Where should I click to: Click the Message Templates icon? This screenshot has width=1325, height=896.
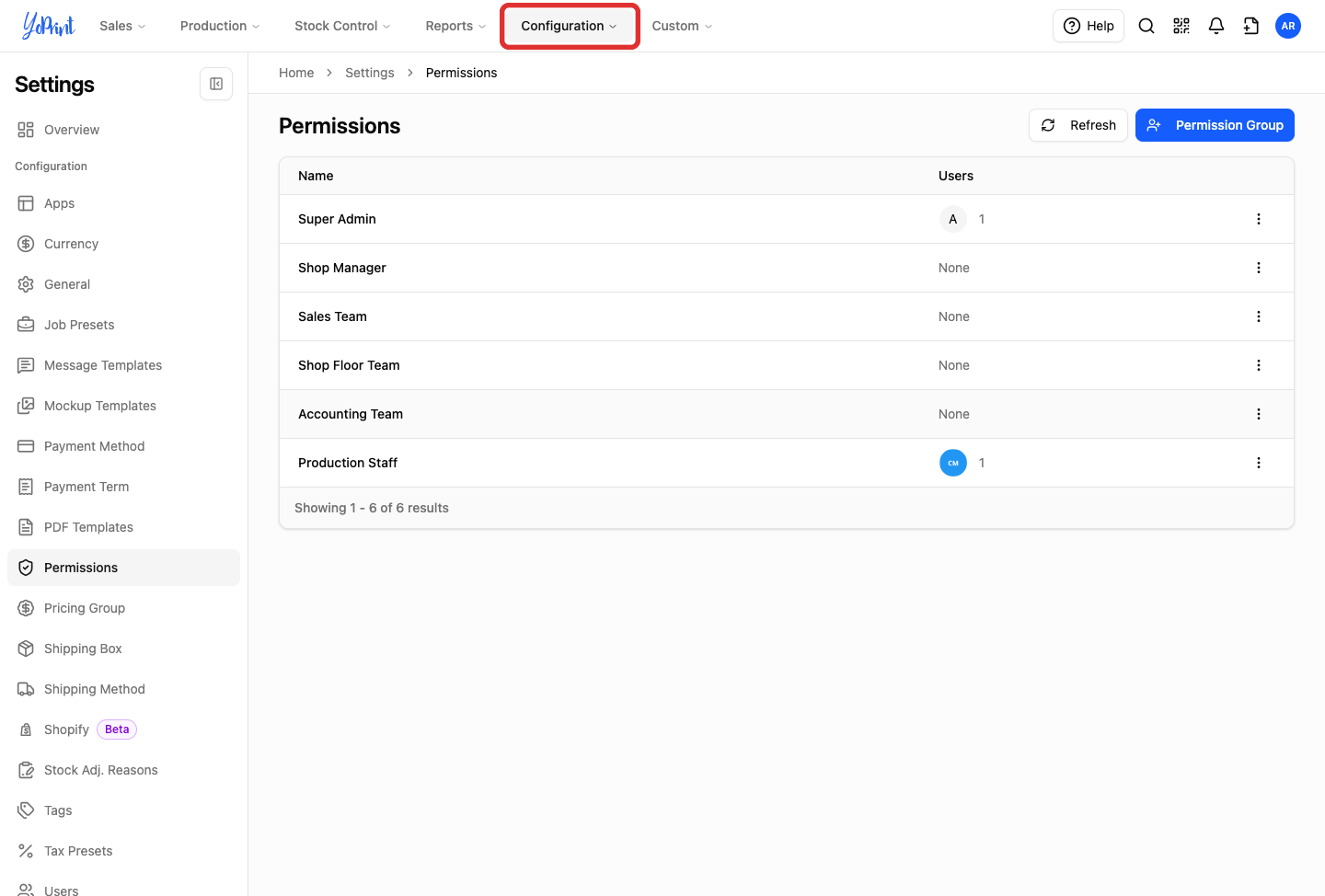coord(26,365)
